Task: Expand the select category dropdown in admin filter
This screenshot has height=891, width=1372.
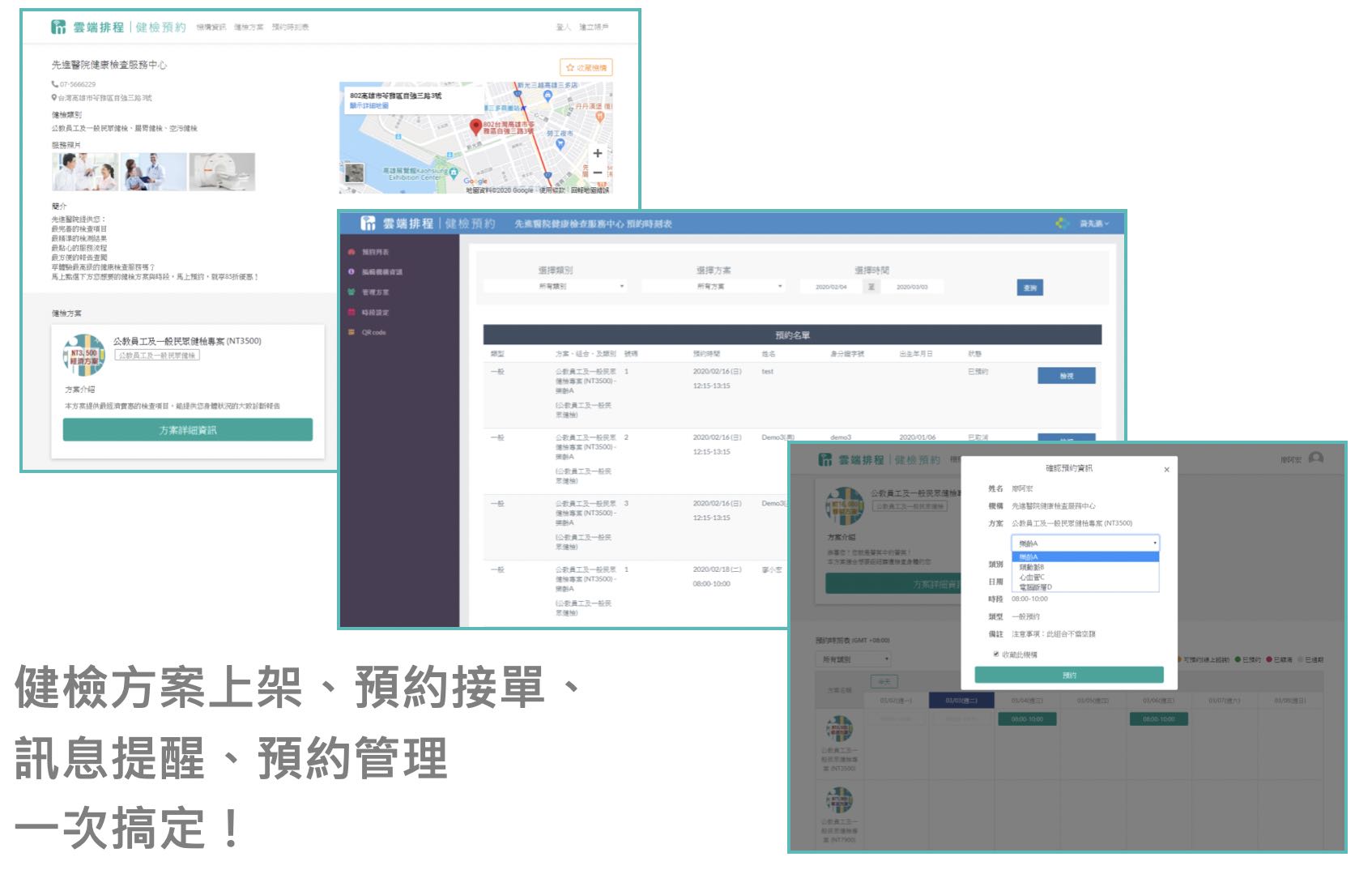Action: pyautogui.click(x=555, y=286)
